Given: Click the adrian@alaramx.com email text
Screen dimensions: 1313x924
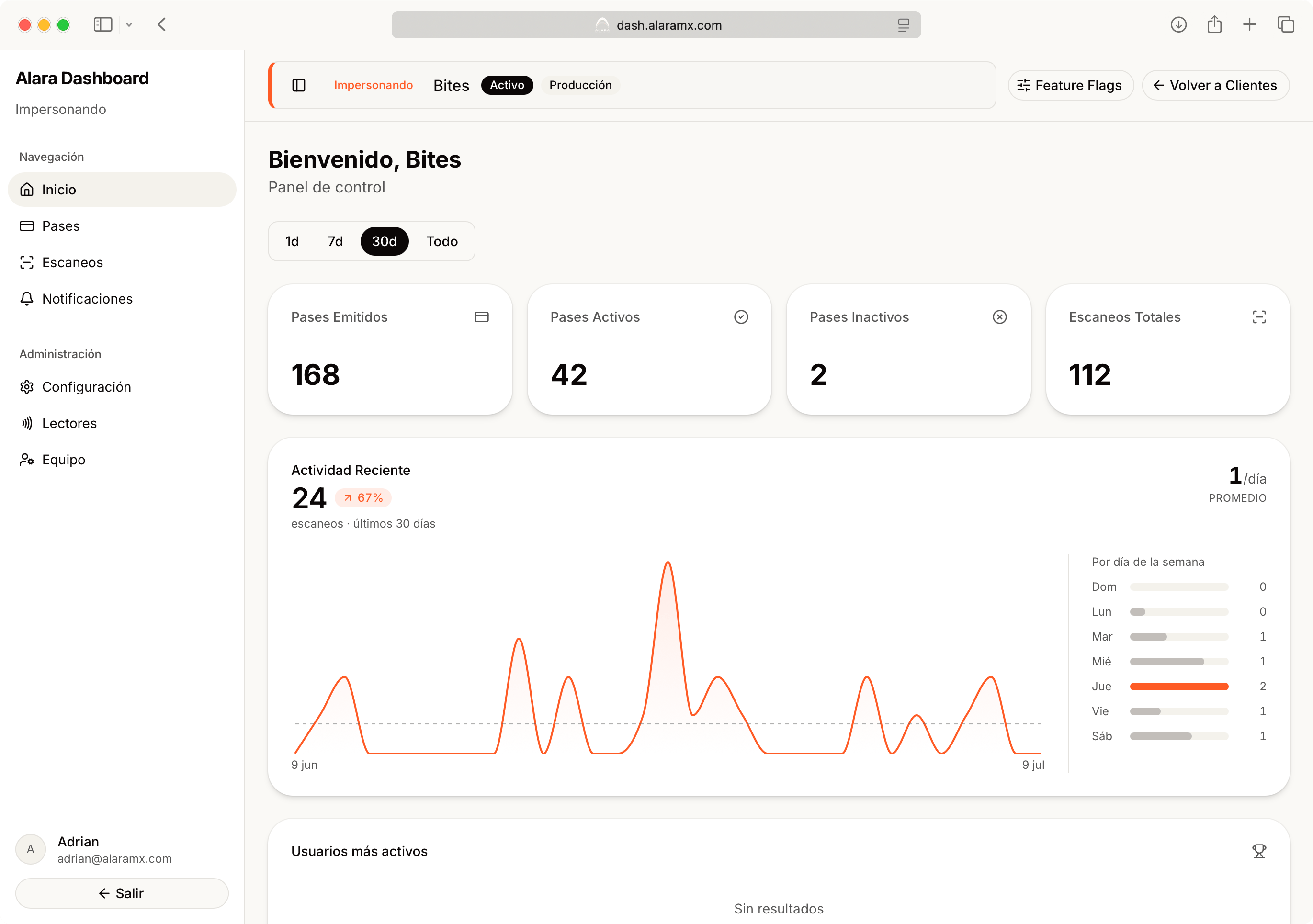Looking at the screenshot, I should pos(114,859).
